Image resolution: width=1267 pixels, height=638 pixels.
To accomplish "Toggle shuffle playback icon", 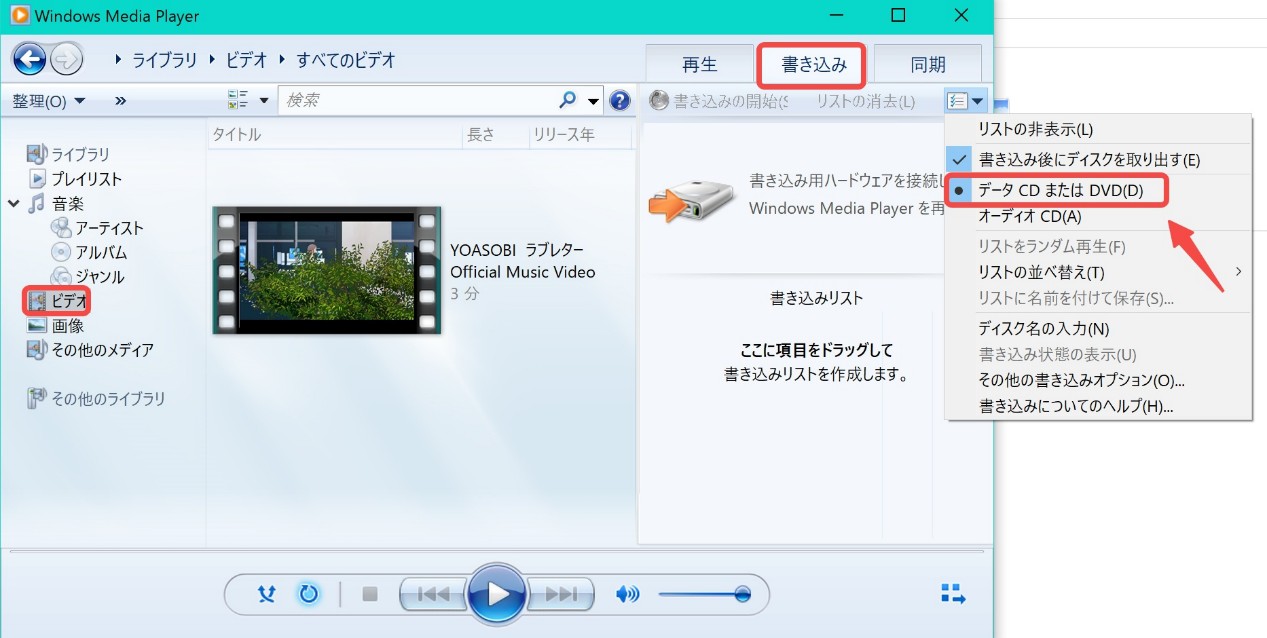I will [x=265, y=594].
